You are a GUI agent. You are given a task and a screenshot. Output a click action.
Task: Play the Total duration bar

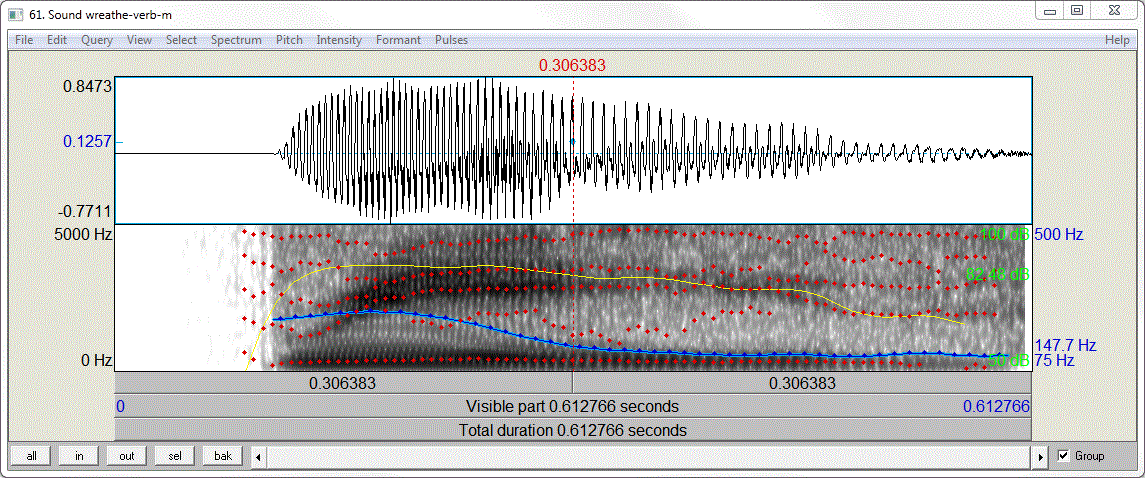pyautogui.click(x=573, y=430)
